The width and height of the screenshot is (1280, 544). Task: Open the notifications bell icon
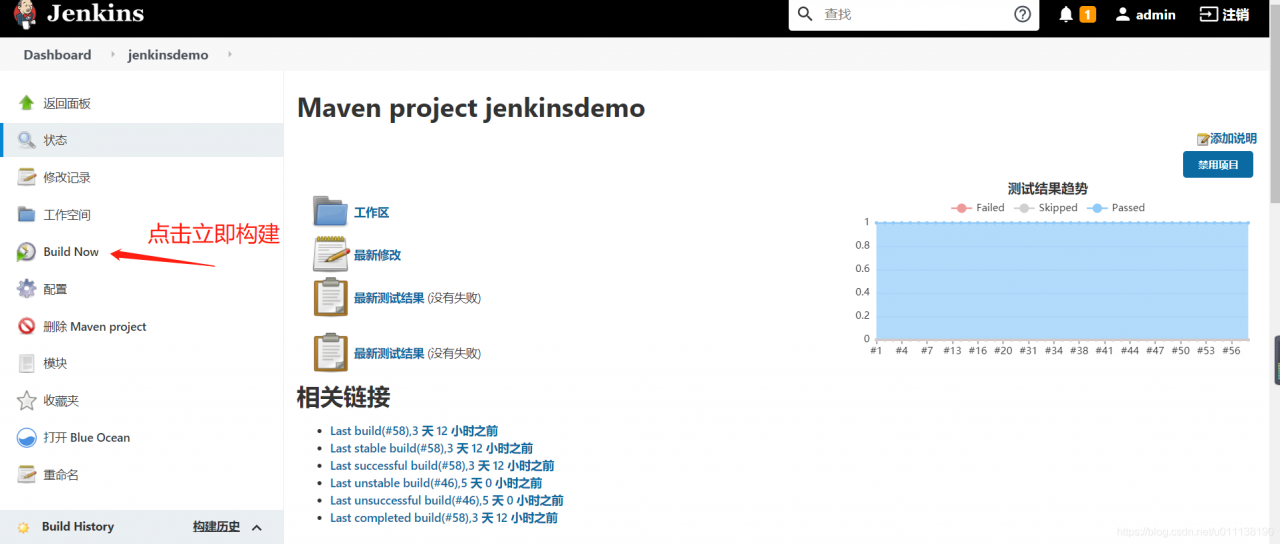pyautogui.click(x=1066, y=14)
